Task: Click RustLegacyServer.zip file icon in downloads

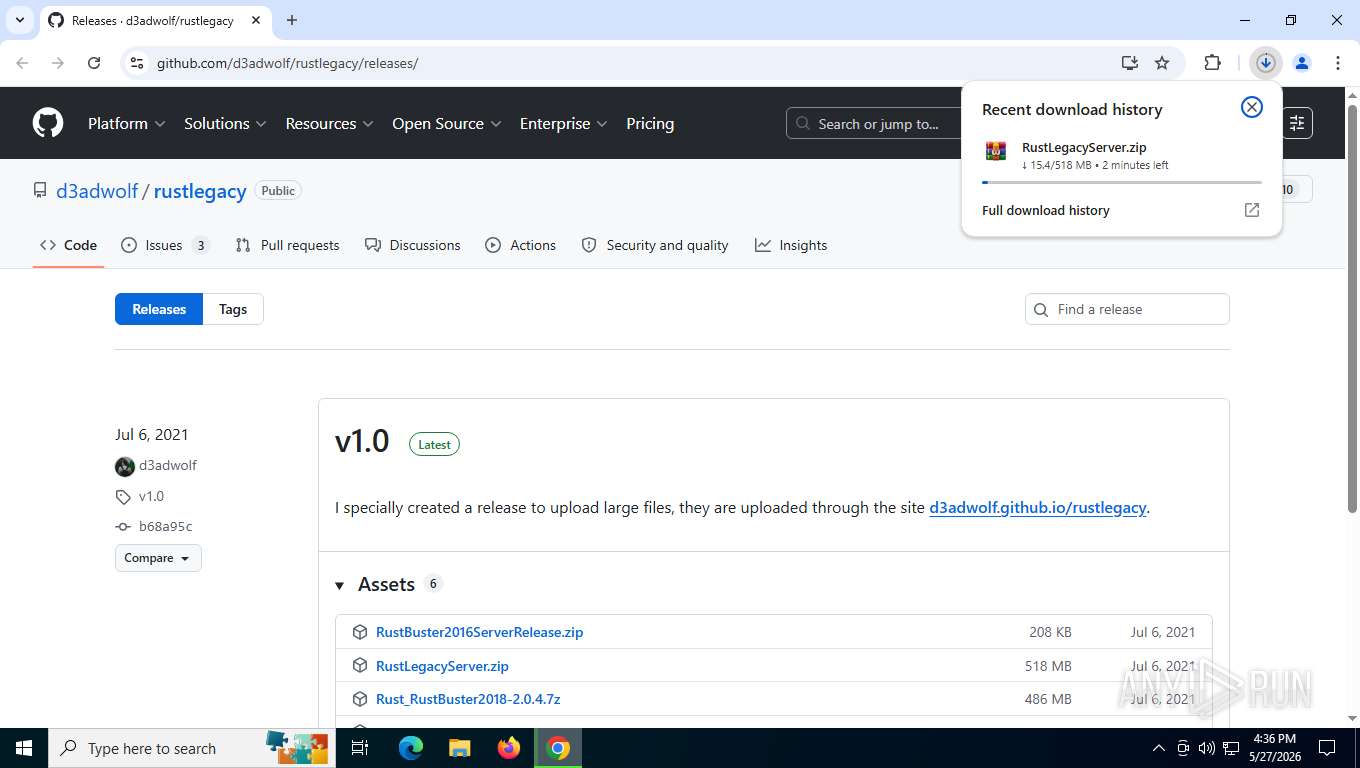Action: coord(996,151)
